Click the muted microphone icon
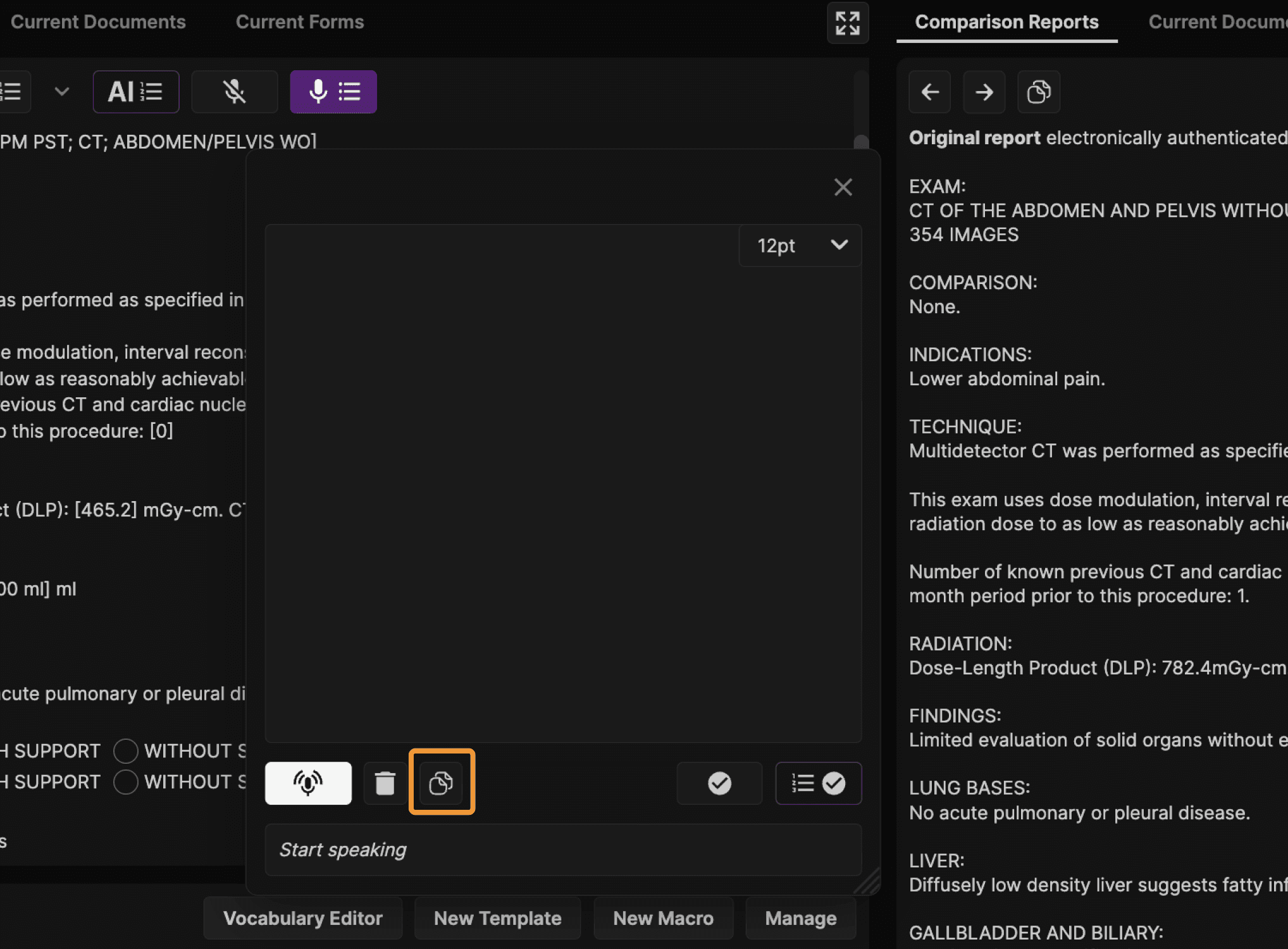 click(x=234, y=92)
